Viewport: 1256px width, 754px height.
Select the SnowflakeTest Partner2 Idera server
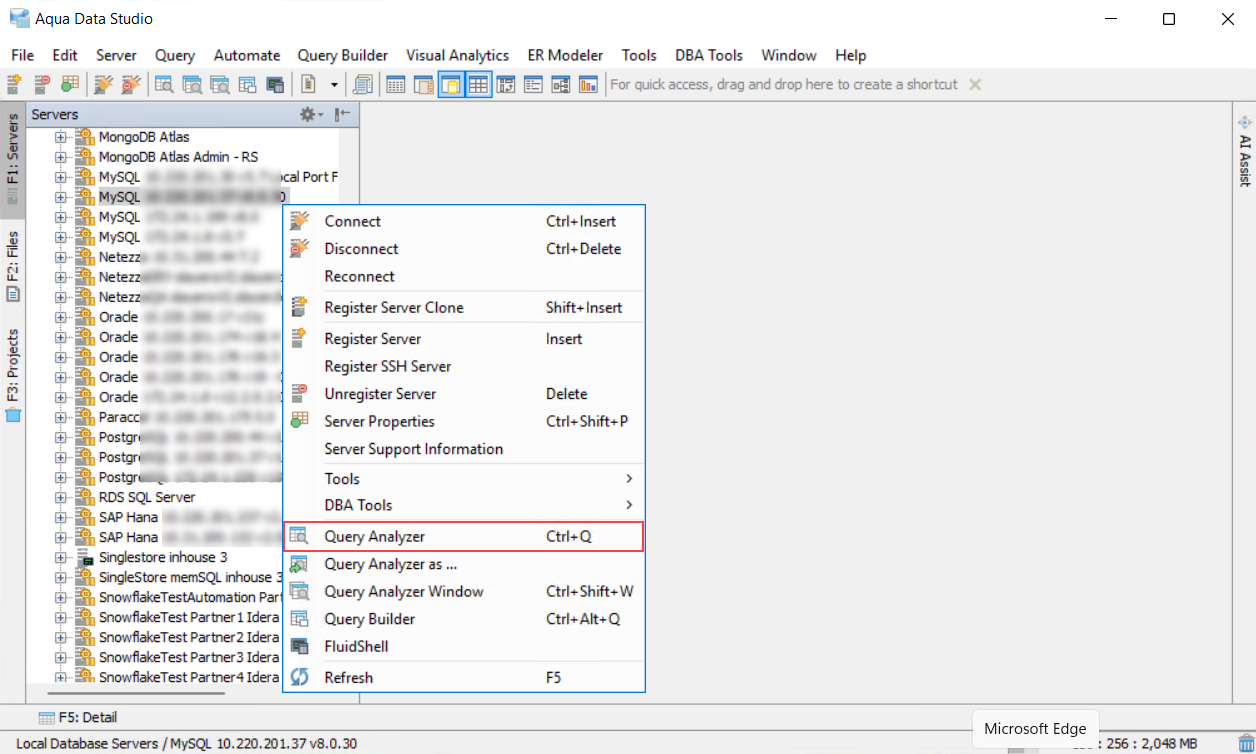pyautogui.click(x=189, y=637)
